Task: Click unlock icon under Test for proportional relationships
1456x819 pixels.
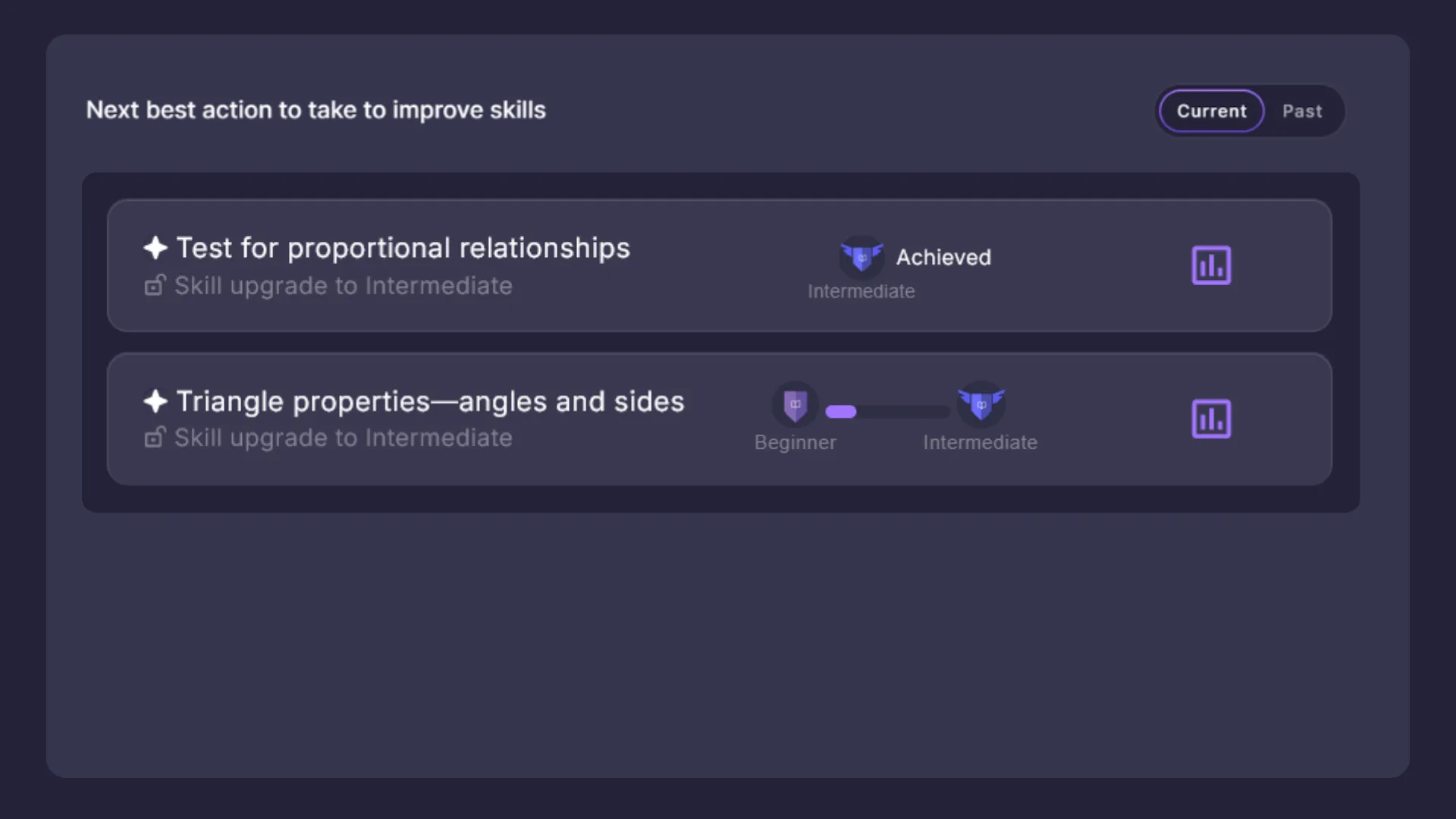Action: coord(155,285)
